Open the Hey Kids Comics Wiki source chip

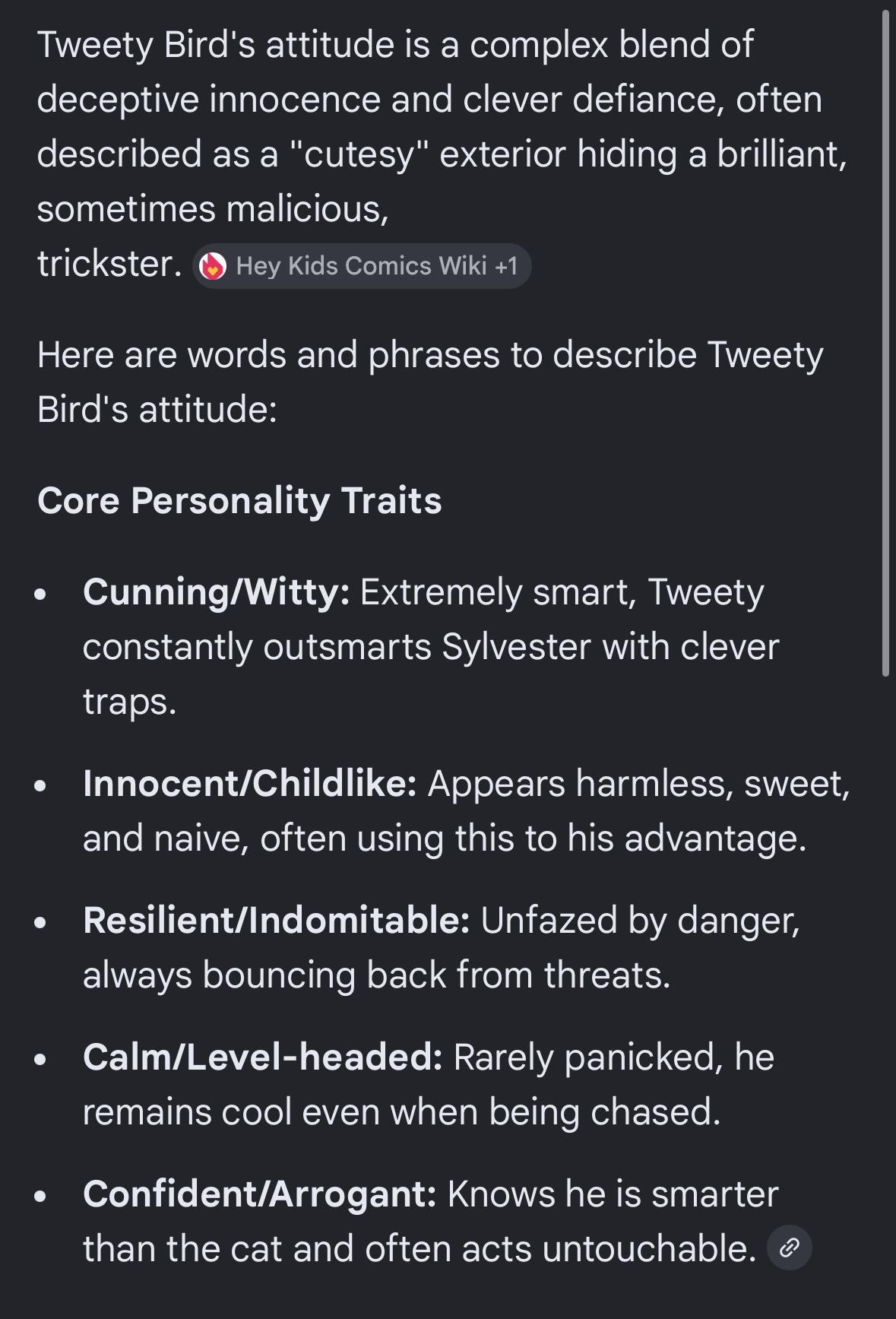click(361, 266)
